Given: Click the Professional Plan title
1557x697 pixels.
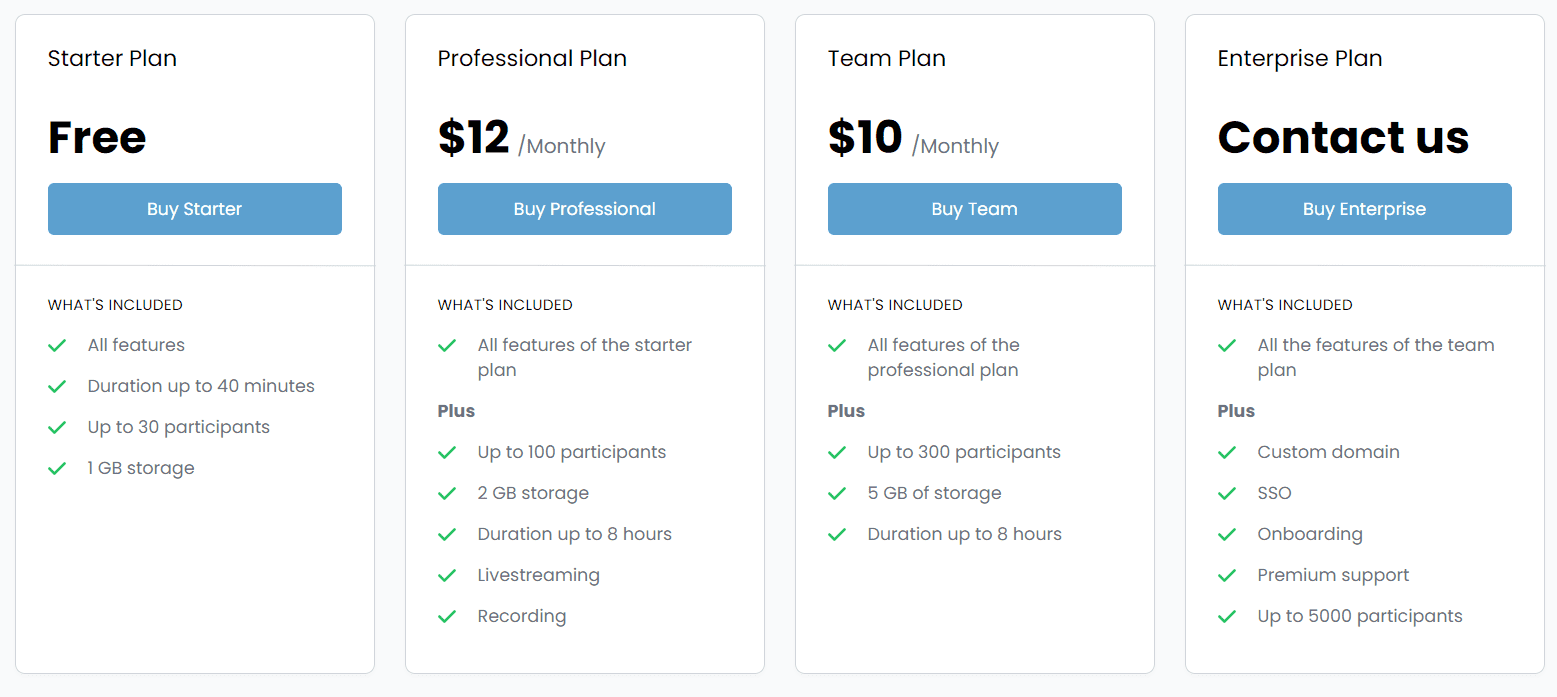Looking at the screenshot, I should click(532, 58).
